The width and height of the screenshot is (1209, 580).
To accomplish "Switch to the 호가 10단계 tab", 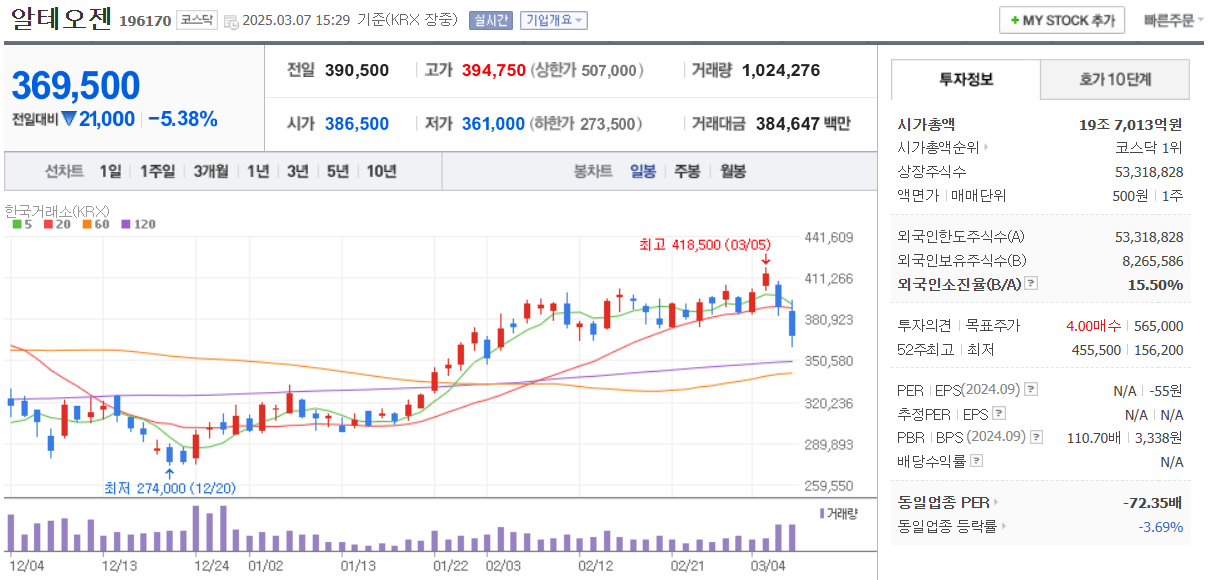I will pos(1113,79).
